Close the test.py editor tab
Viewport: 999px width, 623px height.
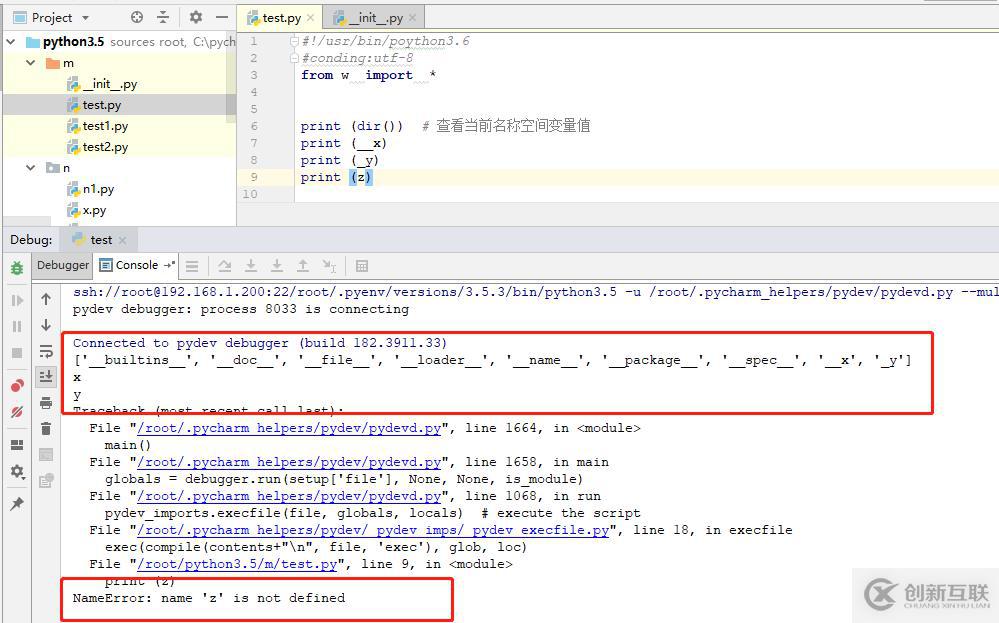[310, 18]
